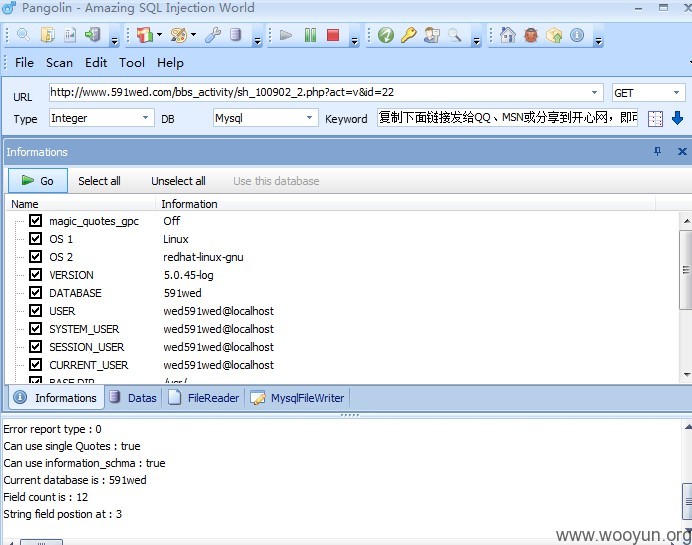This screenshot has width=692, height=545.
Task: Open the playback toolbar overflow dropdown
Action: pos(354,41)
